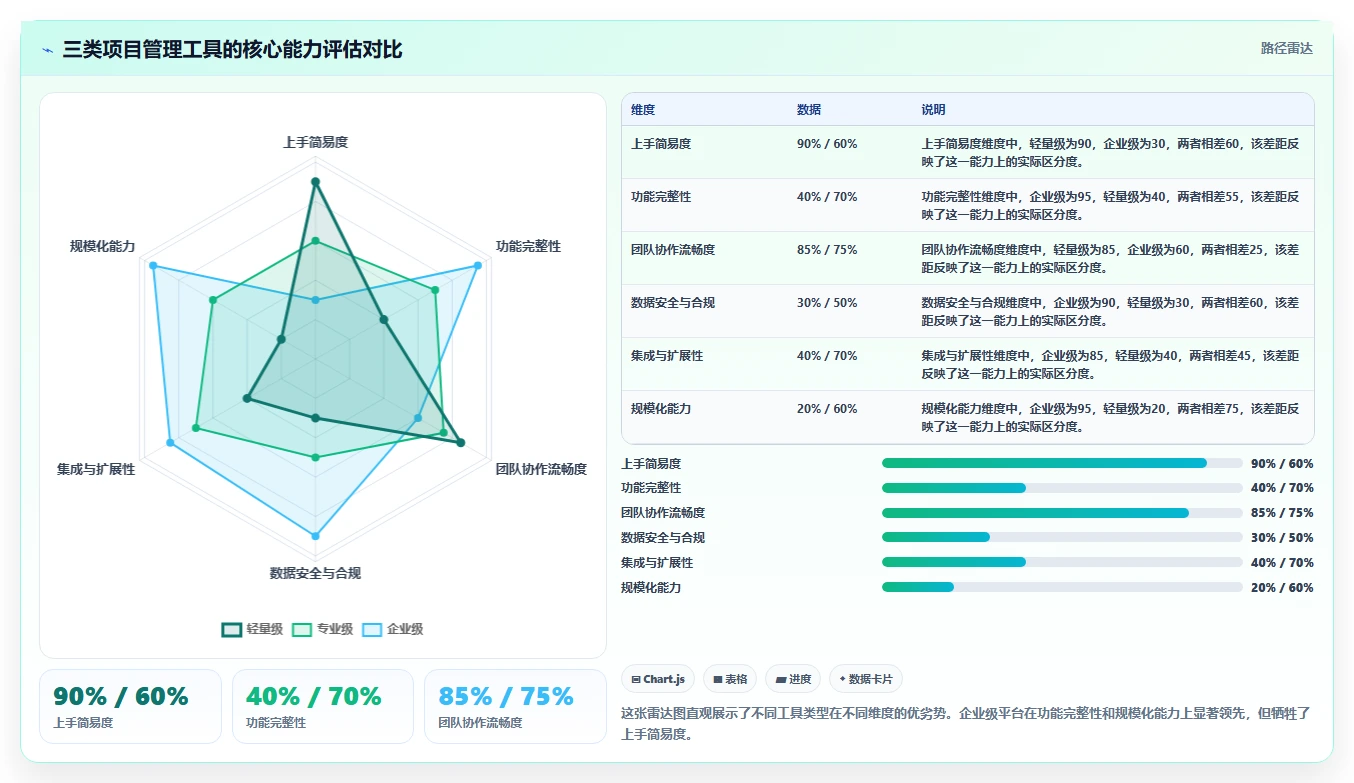1354x783 pixels.
Task: Click the 规模化能力 progress bar
Action: [1062, 587]
